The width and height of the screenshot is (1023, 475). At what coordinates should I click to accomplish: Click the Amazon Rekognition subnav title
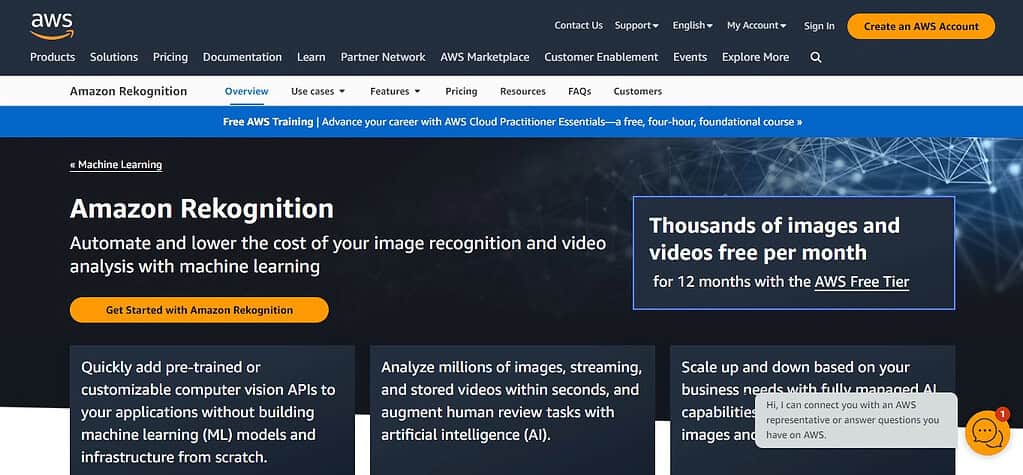click(129, 91)
